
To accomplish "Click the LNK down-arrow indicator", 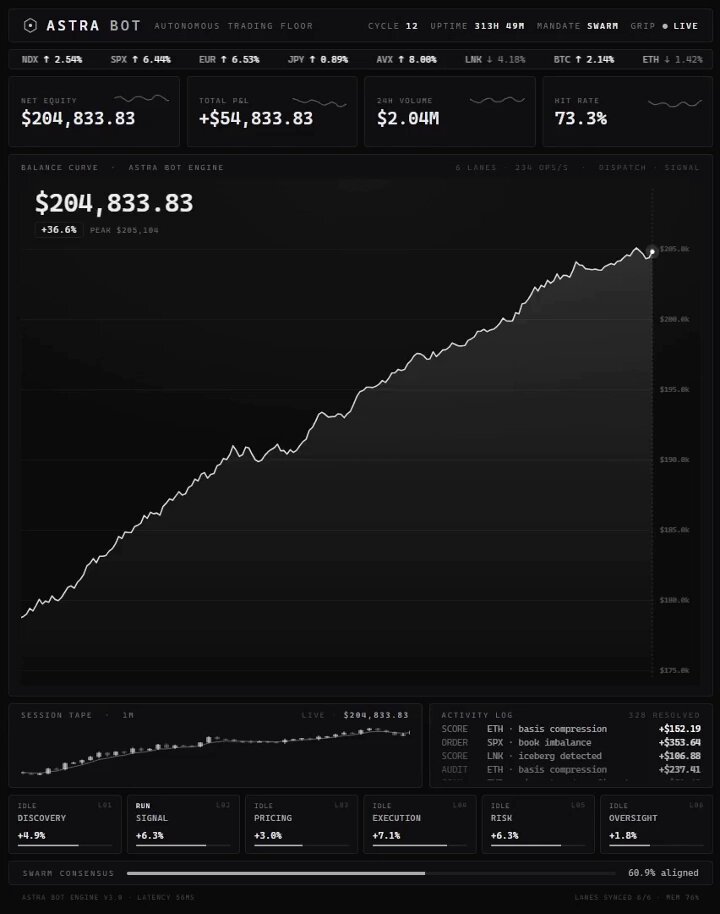I will [490, 59].
